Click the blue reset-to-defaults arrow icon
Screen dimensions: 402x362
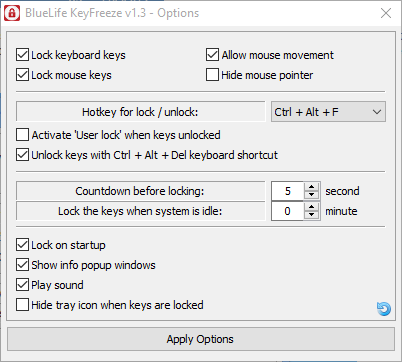(384, 309)
